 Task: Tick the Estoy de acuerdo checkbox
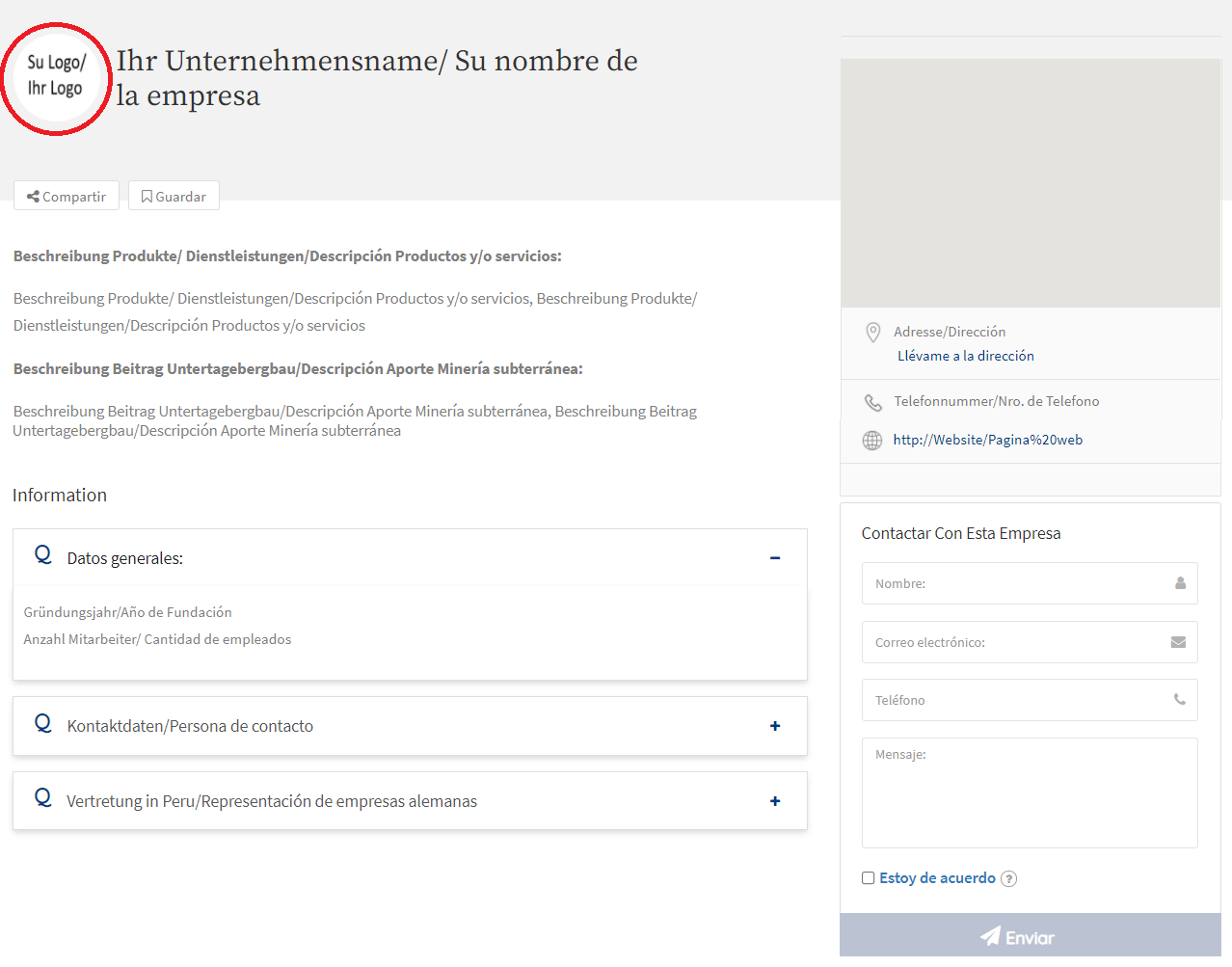tap(868, 878)
